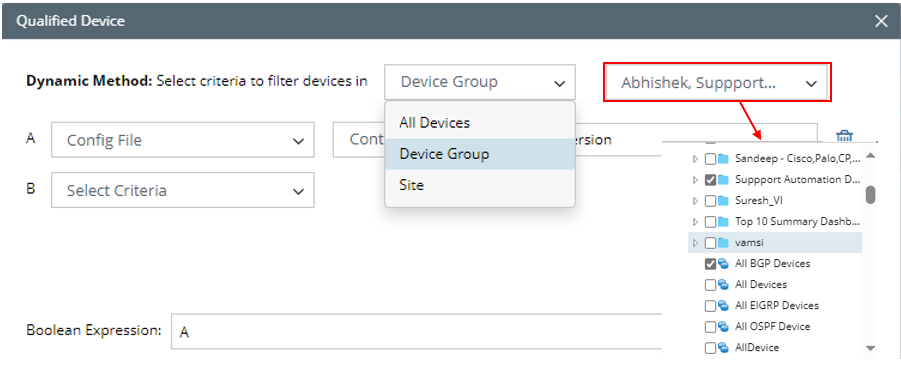Click the All OSPF Device group icon
Image resolution: width=901 pixels, height=376 pixels.
coord(723,327)
